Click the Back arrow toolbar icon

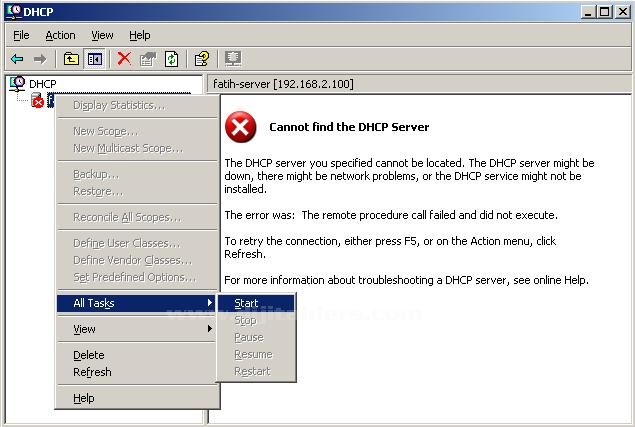[17, 59]
